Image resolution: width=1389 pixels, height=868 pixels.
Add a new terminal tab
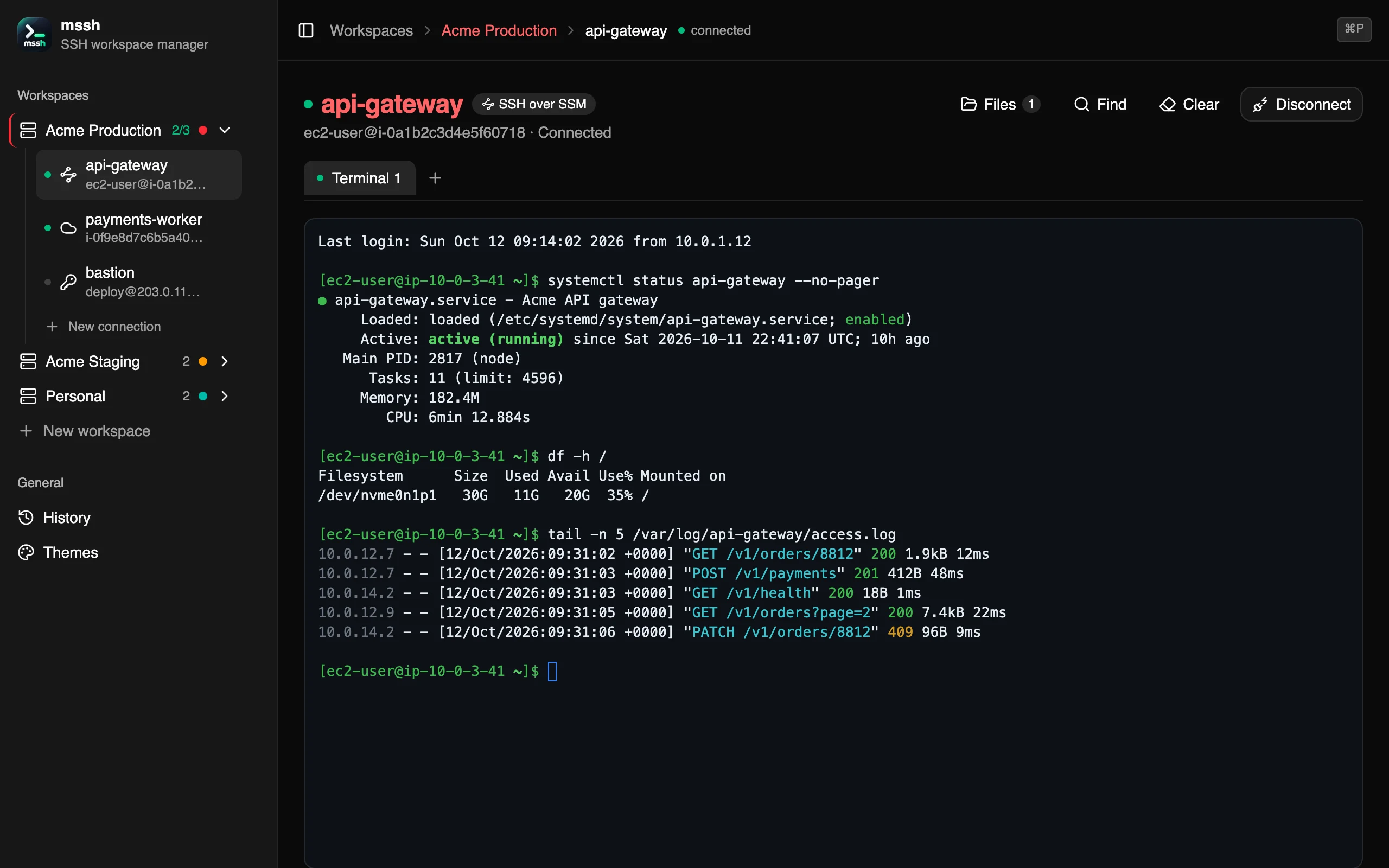[435, 178]
